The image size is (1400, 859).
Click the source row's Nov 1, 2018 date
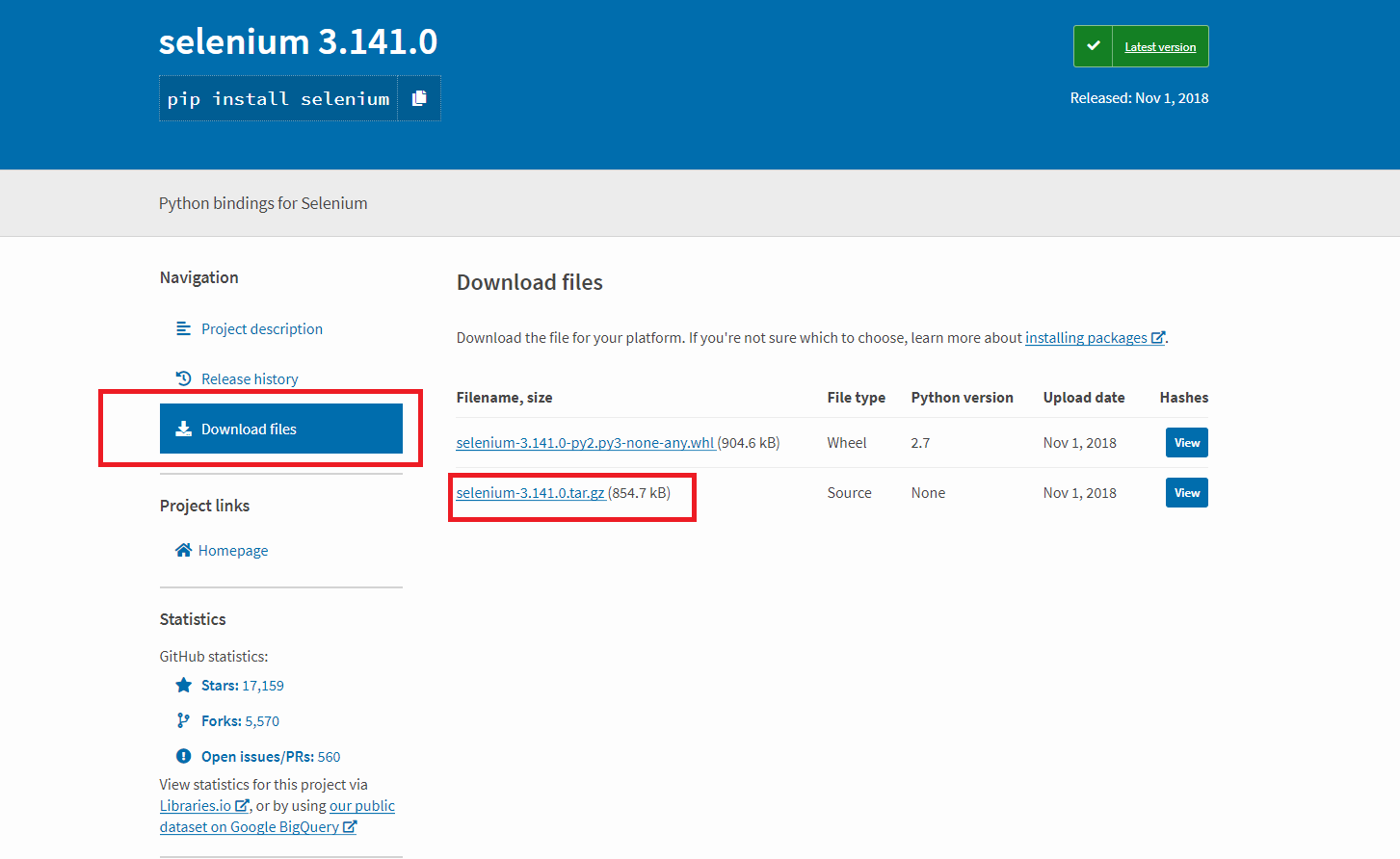1079,492
